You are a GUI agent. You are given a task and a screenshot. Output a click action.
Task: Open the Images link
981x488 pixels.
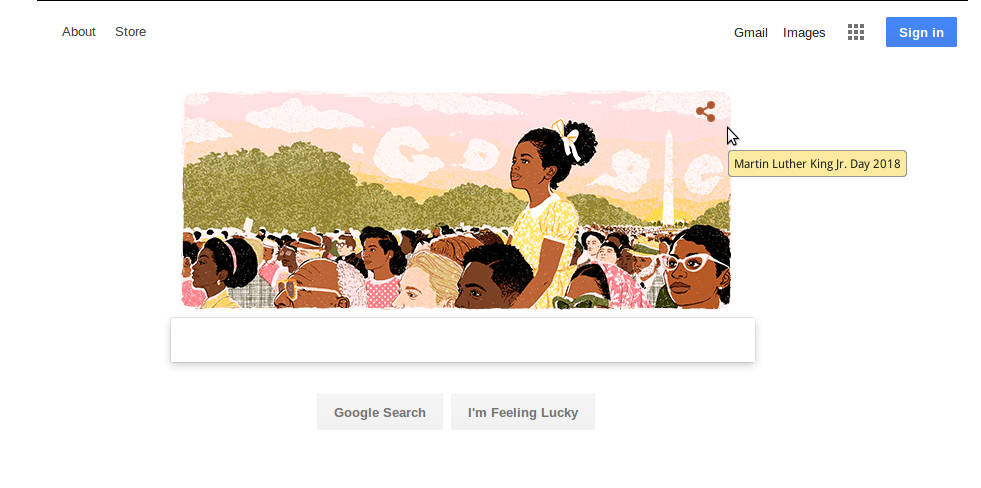pos(804,33)
